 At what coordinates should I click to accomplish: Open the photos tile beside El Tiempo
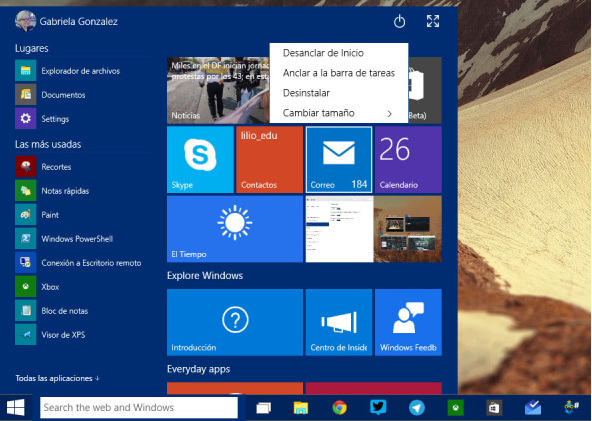click(x=373, y=229)
